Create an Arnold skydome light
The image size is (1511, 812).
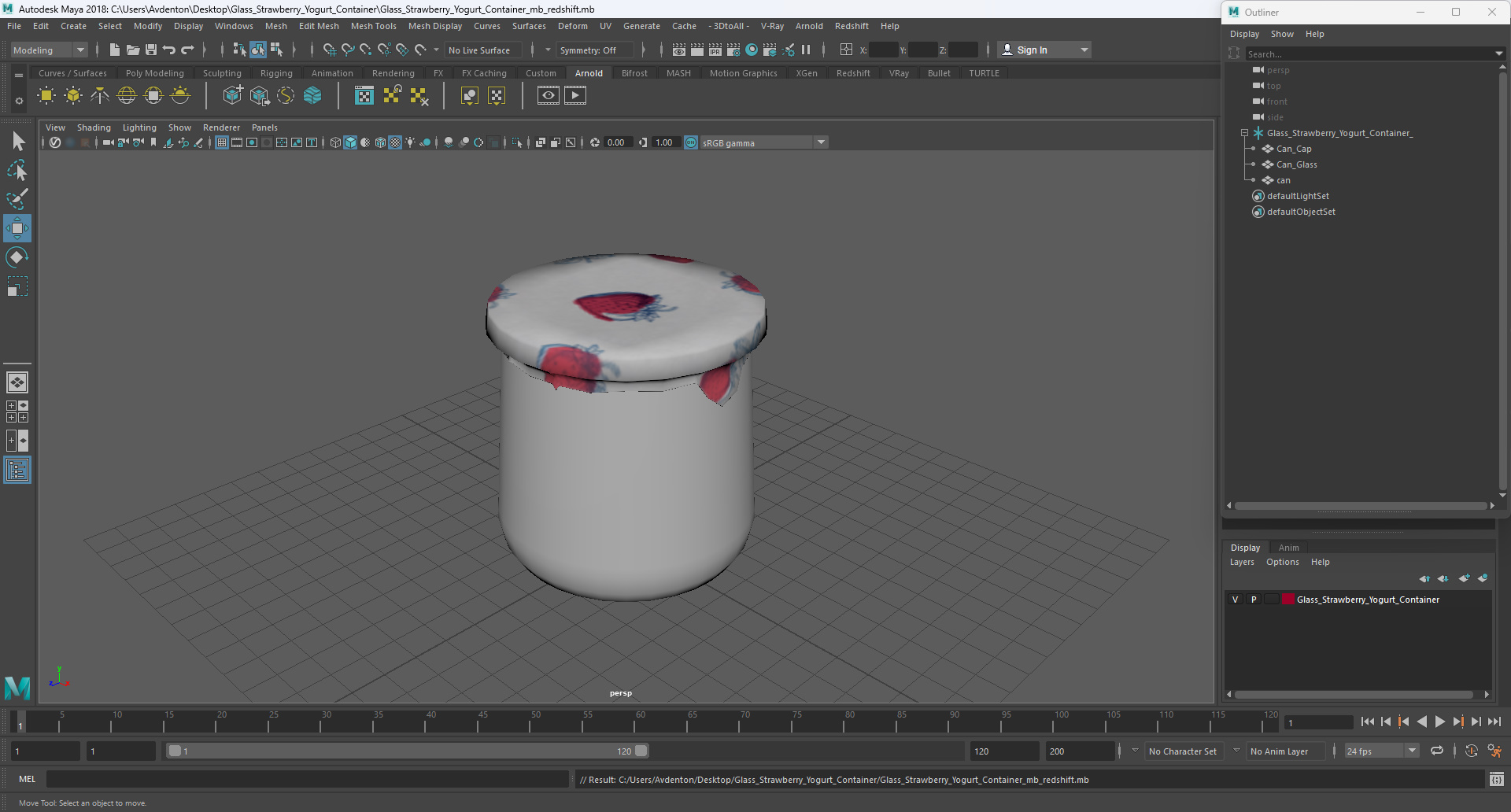pyautogui.click(x=127, y=96)
